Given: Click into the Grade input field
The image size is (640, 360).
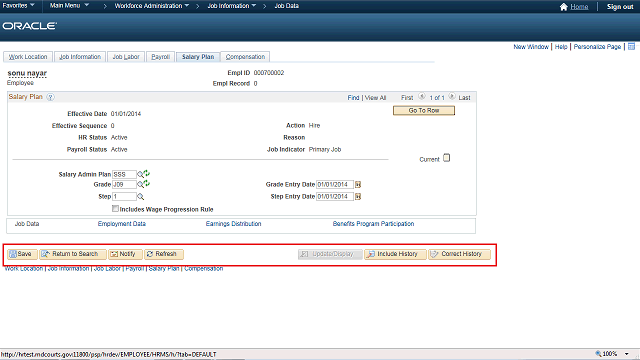Looking at the screenshot, I should (x=124, y=184).
